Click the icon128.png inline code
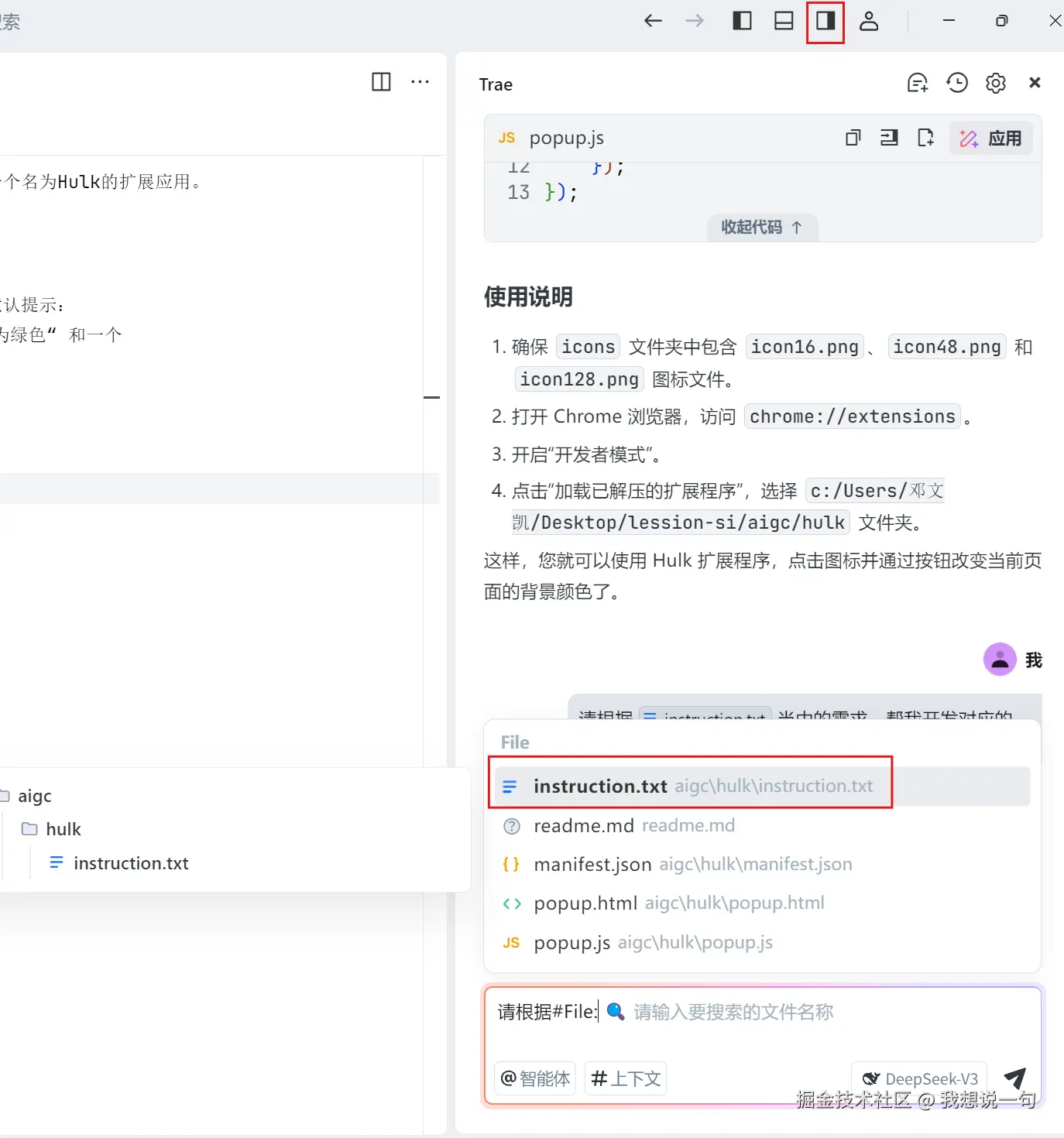 (x=579, y=379)
